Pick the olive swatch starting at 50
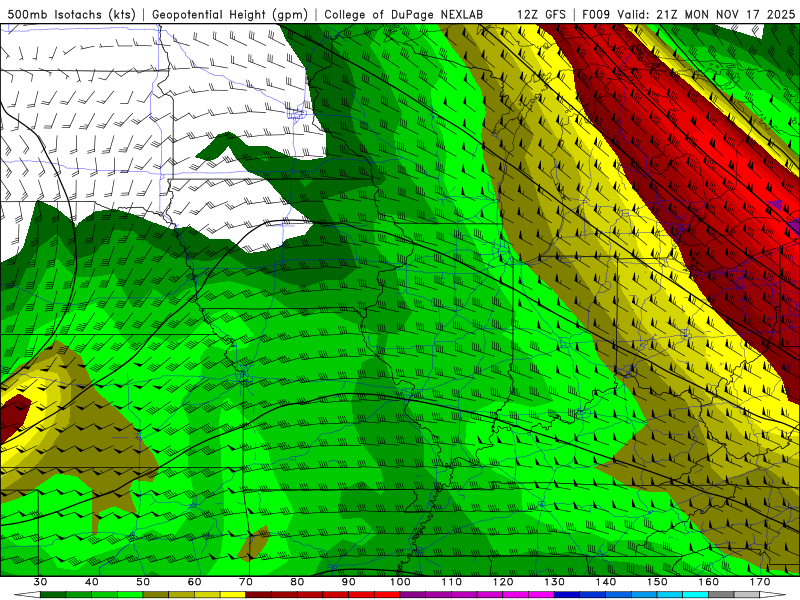This screenshot has width=800, height=600. point(156,594)
